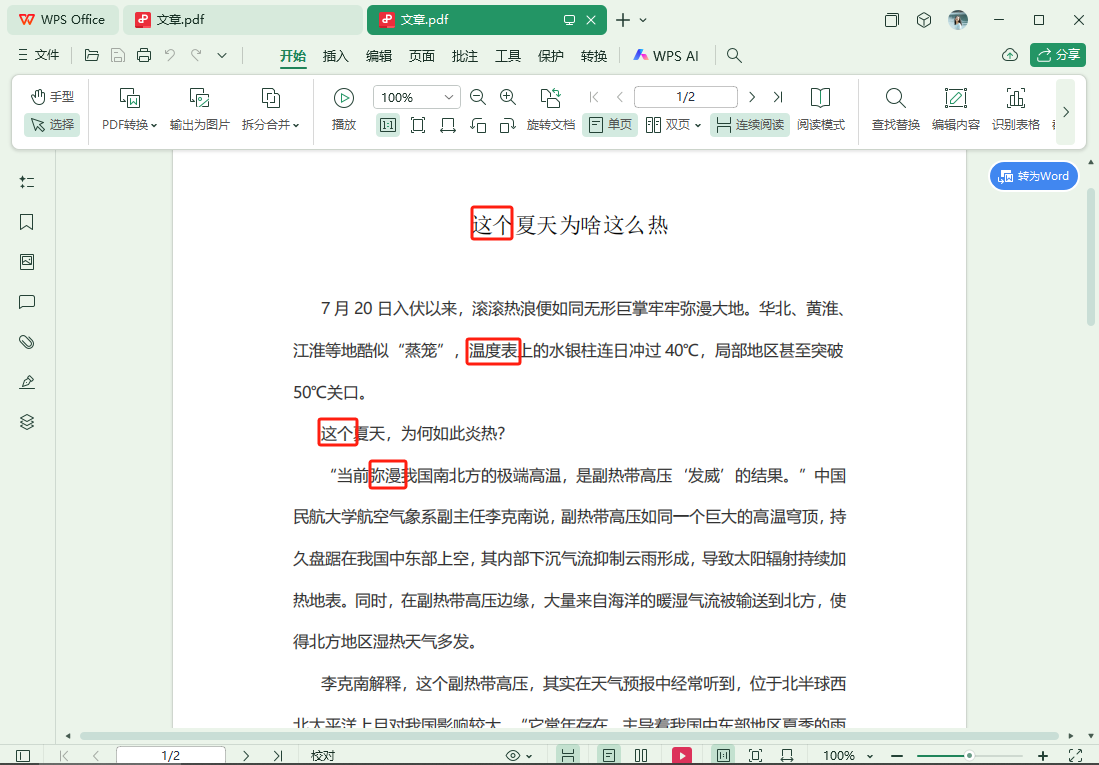Open 查找替换 find and replace
1099x765 pixels.
(x=895, y=110)
